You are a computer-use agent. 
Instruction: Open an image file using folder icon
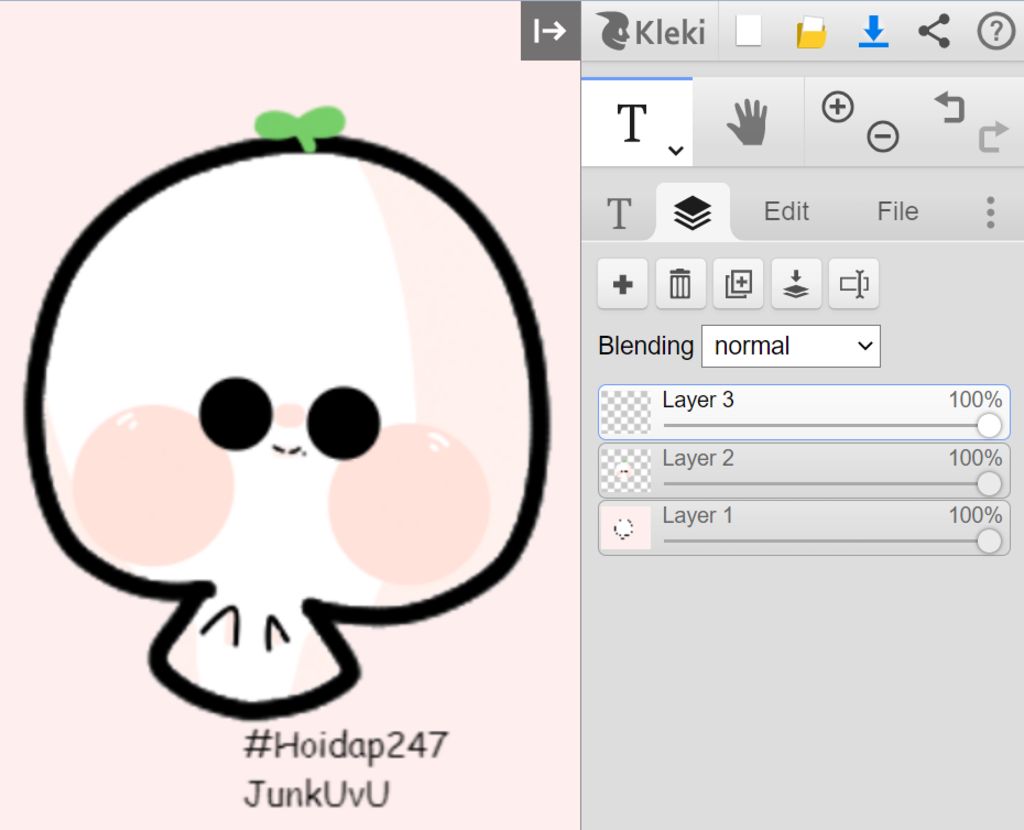click(x=811, y=33)
